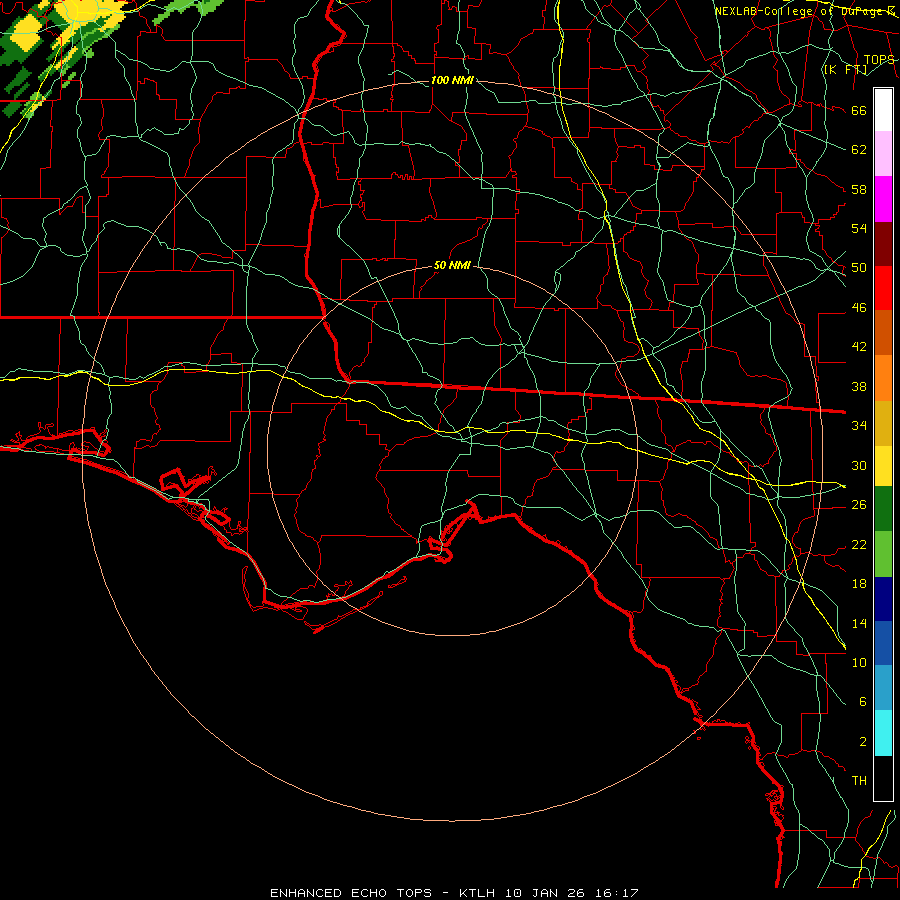
Task: Click the cyan 2 kft legend swatch
Action: click(x=883, y=733)
